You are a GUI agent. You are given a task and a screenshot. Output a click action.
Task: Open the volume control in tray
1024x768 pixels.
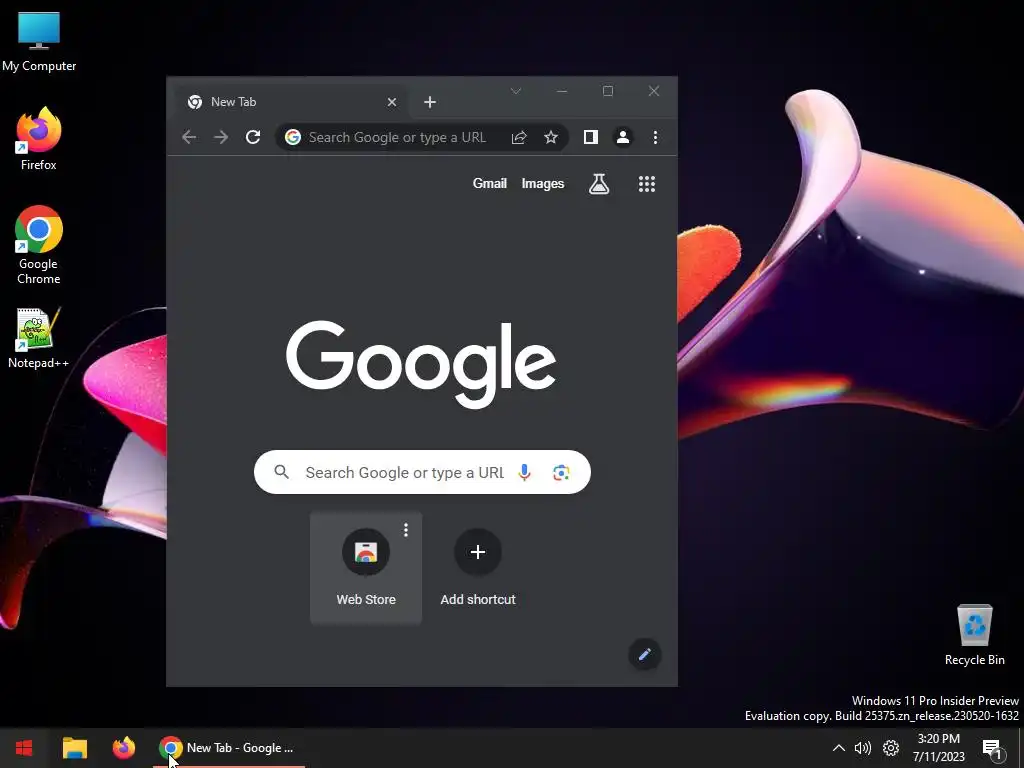(863, 748)
